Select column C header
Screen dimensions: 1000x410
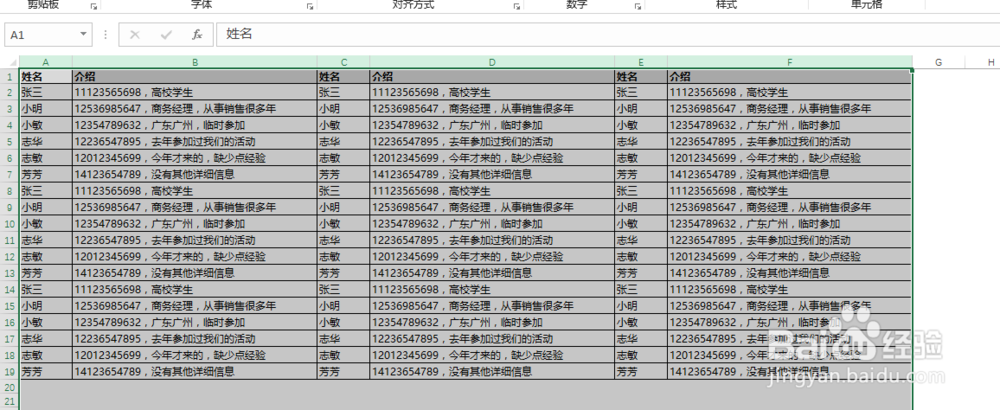(x=344, y=62)
